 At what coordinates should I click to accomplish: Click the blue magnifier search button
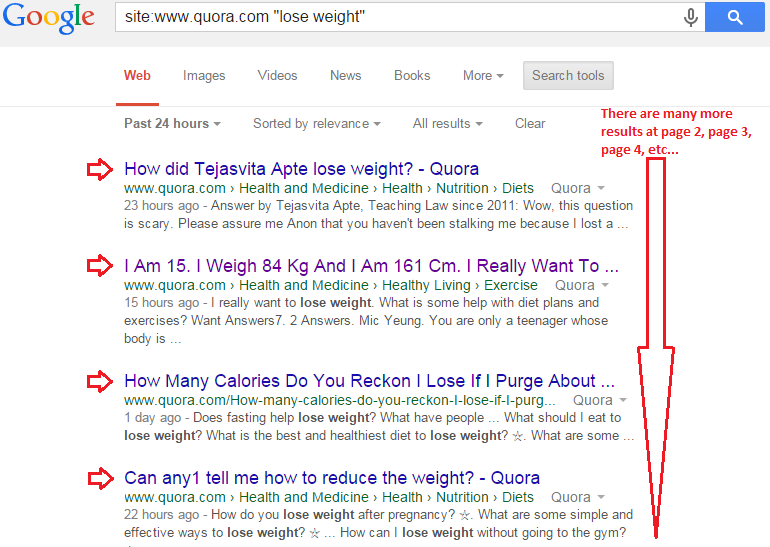(x=735, y=17)
